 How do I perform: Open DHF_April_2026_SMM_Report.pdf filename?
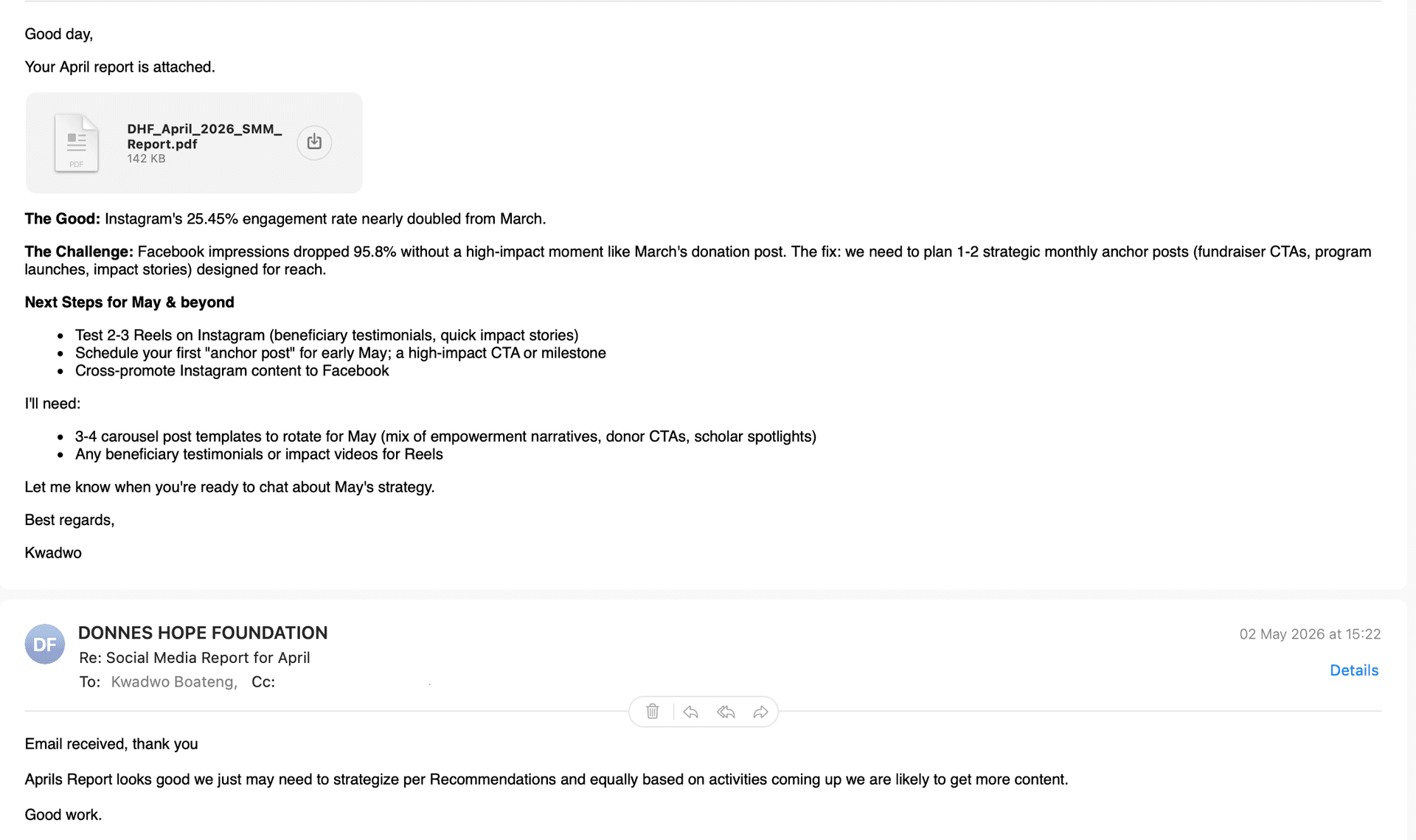204,136
